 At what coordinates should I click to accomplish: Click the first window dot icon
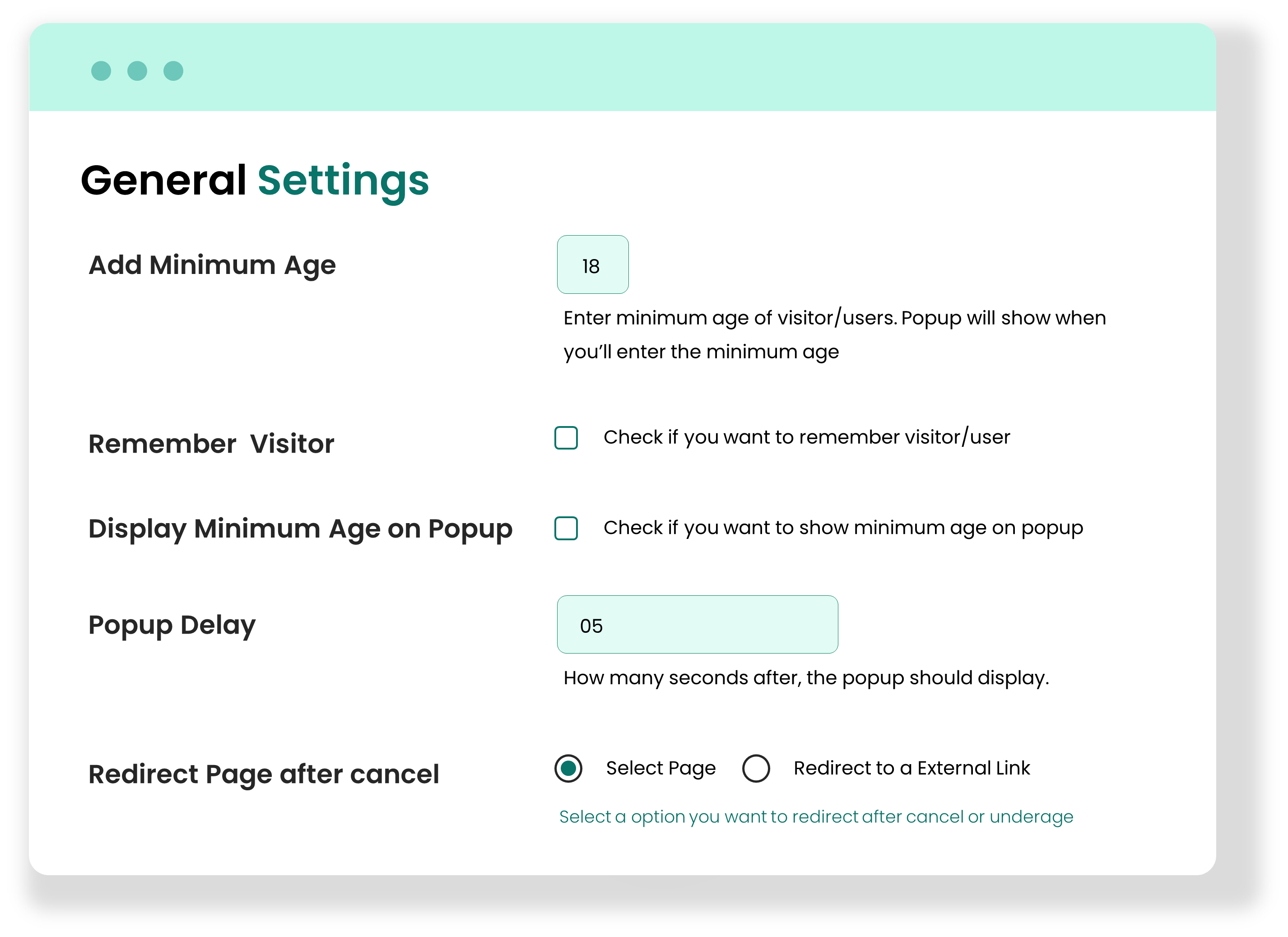pos(102,70)
